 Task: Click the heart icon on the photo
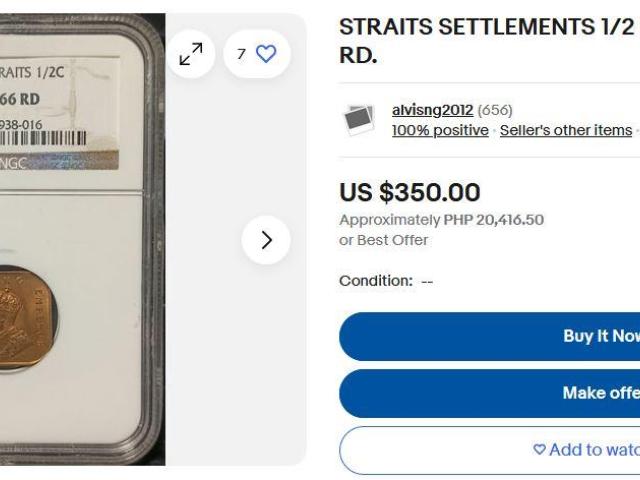pos(266,54)
